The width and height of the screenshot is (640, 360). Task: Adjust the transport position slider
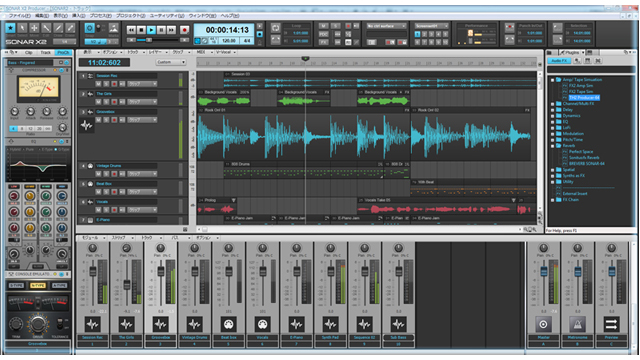[x=149, y=40]
